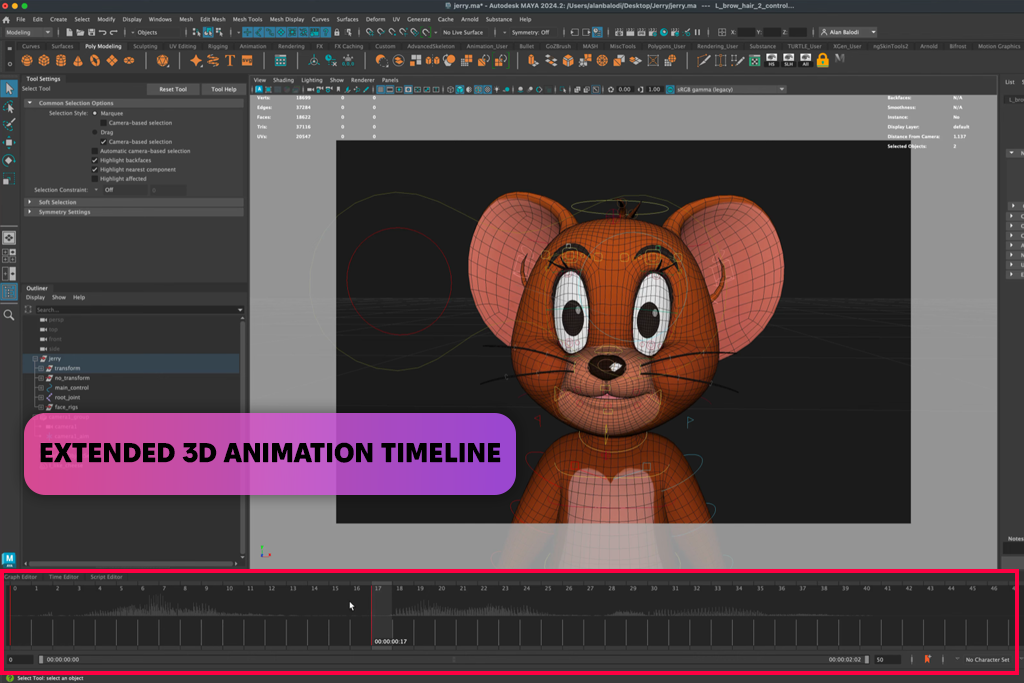Switch to the Rigging shelf tab
Image resolution: width=1024 pixels, height=683 pixels.
217,46
